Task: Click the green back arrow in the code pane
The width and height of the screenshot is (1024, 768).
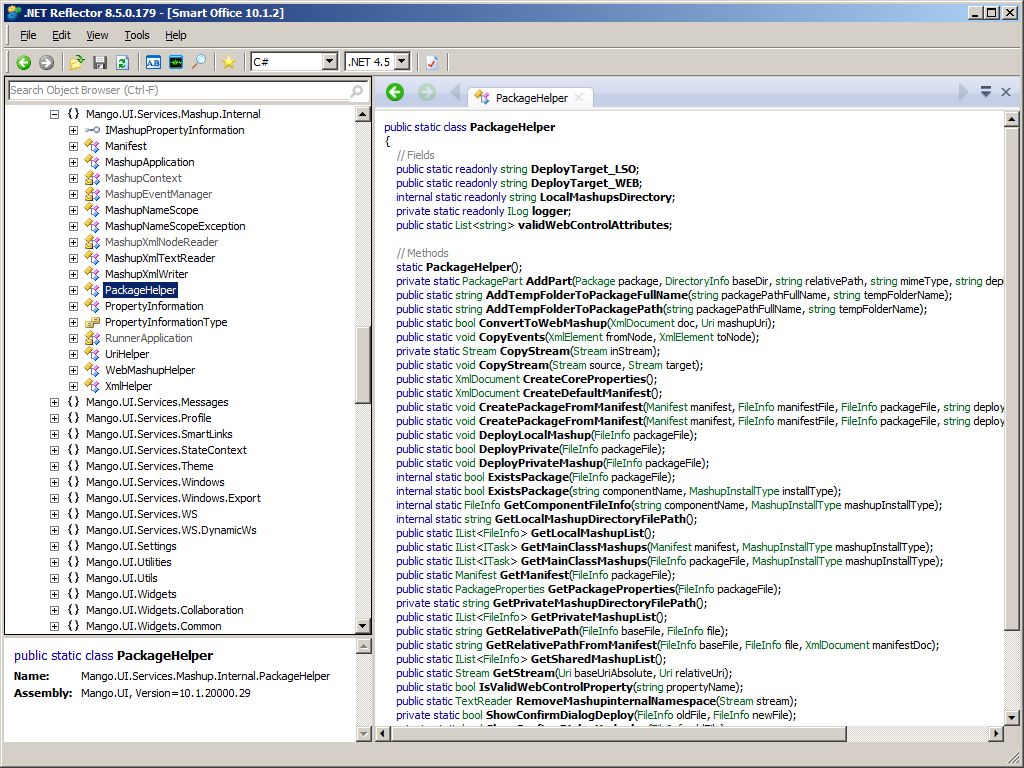Action: click(x=395, y=92)
